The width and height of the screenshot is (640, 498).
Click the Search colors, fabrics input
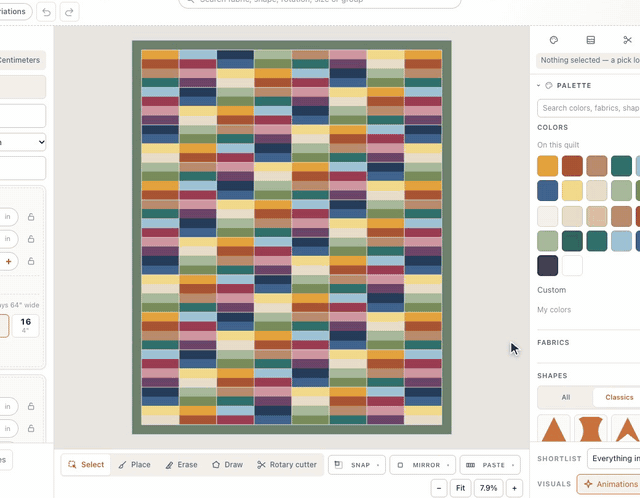[589, 108]
